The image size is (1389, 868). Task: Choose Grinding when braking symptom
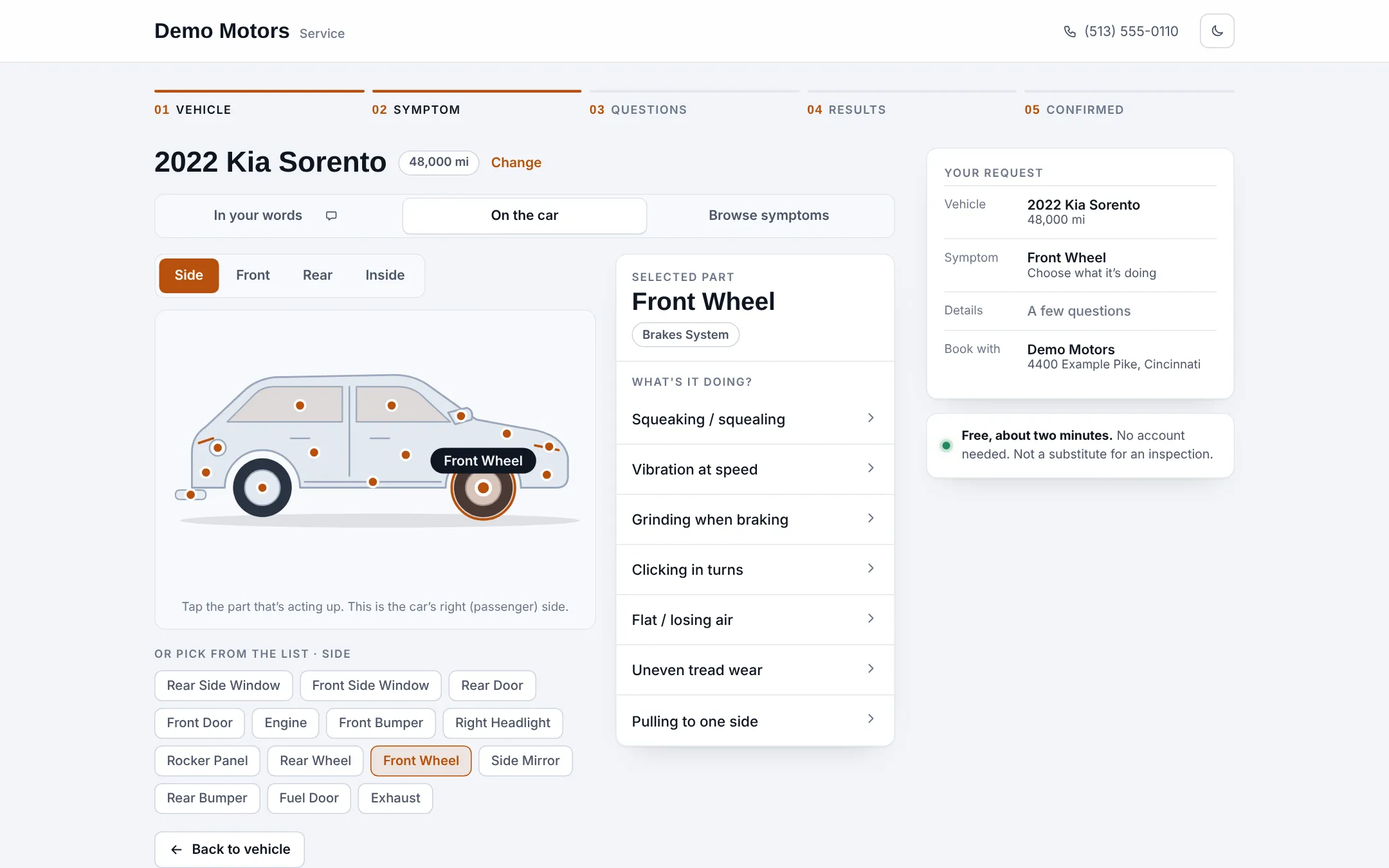pyautogui.click(x=755, y=520)
